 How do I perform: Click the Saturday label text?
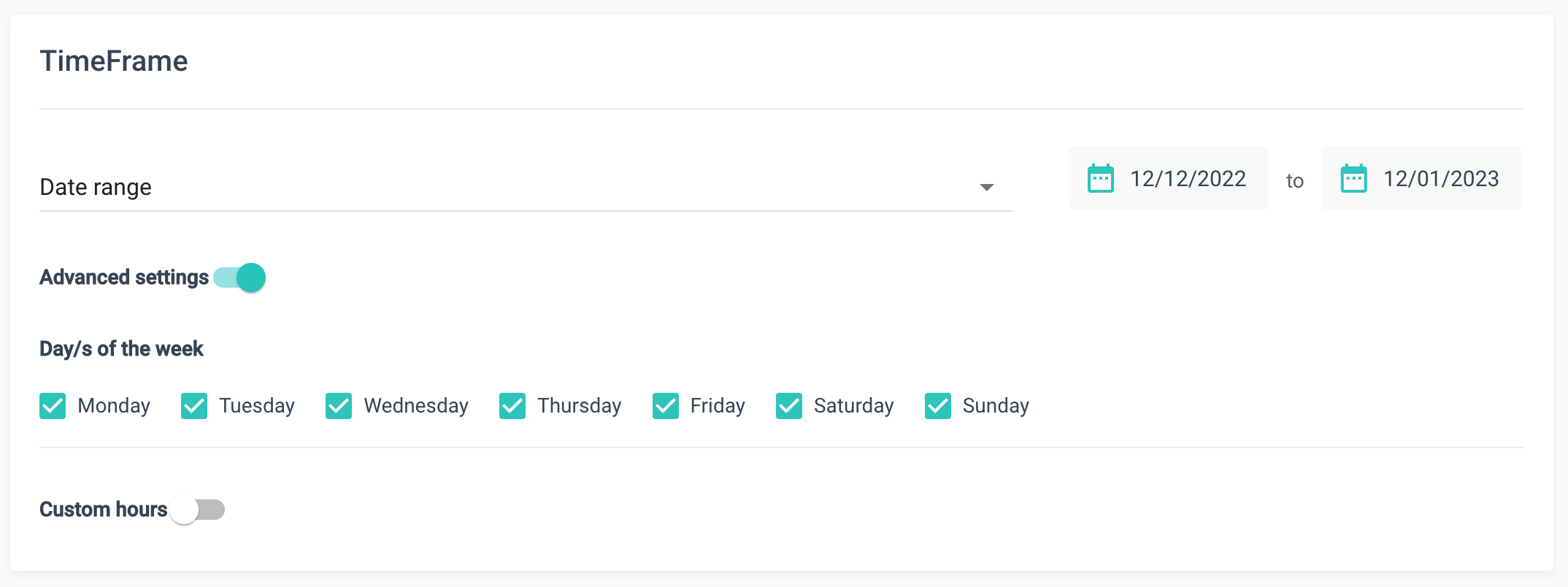[x=853, y=406]
